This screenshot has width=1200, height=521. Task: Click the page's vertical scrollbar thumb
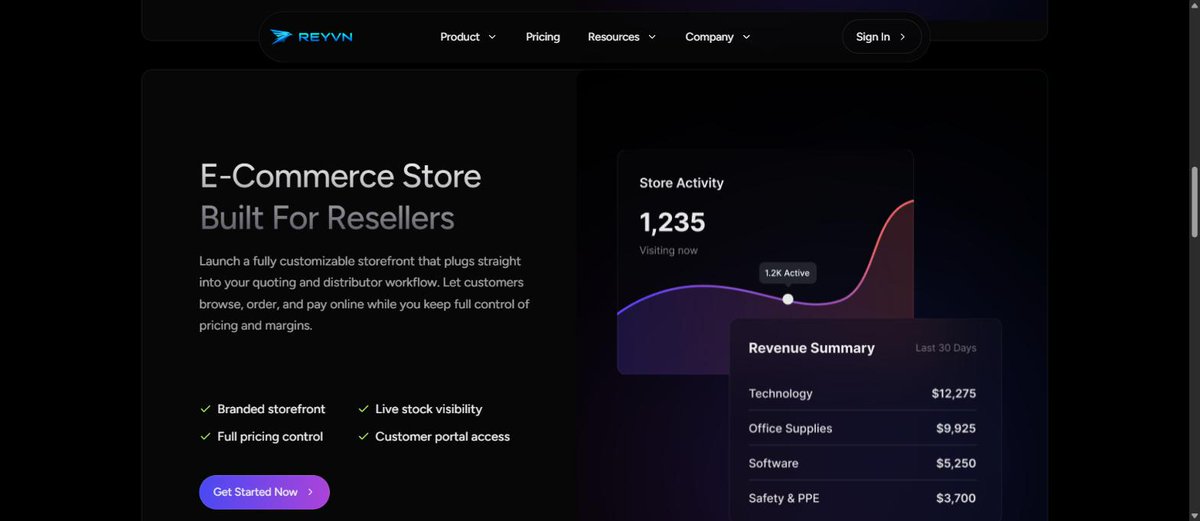pos(1193,202)
